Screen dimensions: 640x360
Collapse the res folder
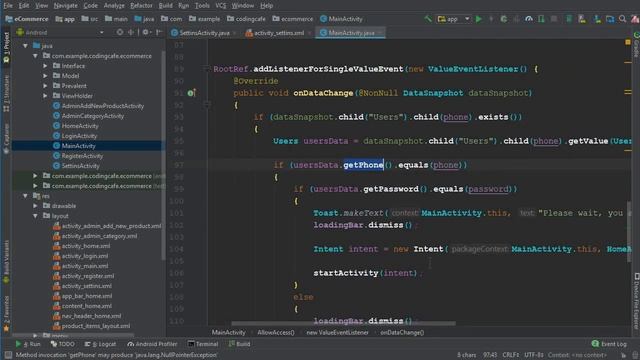coord(25,196)
